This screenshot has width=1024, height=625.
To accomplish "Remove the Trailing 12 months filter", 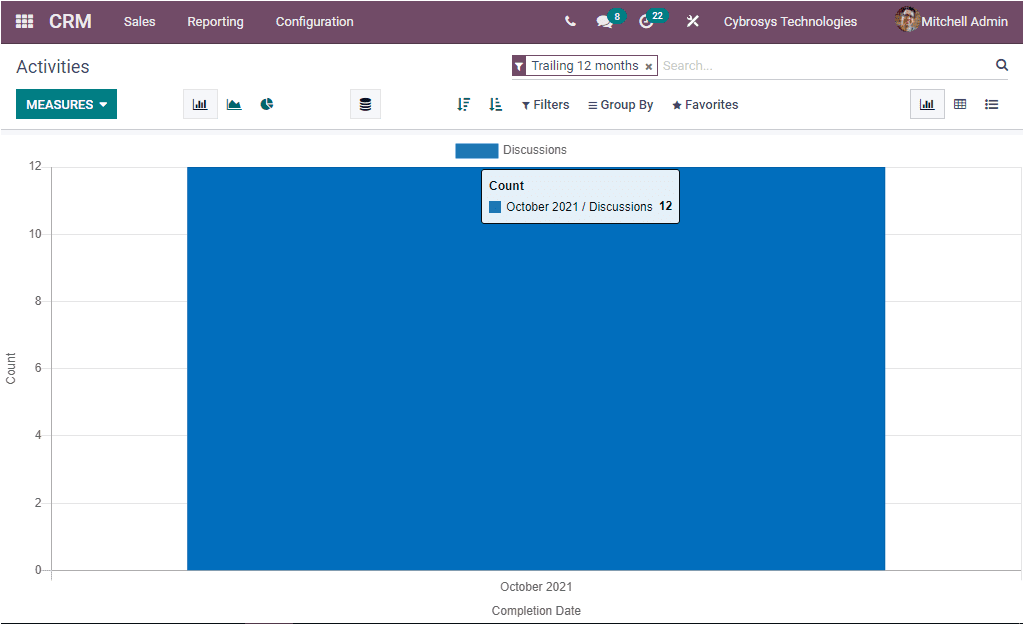I will coord(648,65).
